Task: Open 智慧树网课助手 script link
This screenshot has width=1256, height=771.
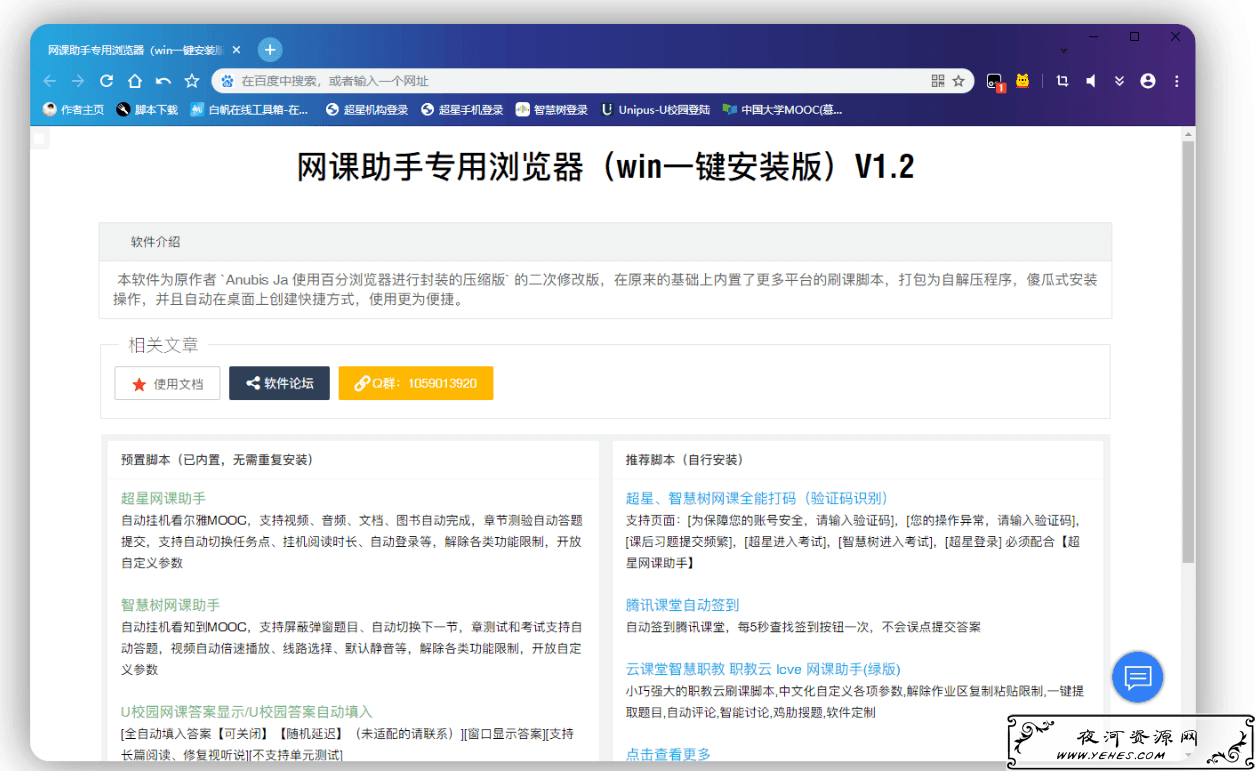Action: pyautogui.click(x=170, y=605)
